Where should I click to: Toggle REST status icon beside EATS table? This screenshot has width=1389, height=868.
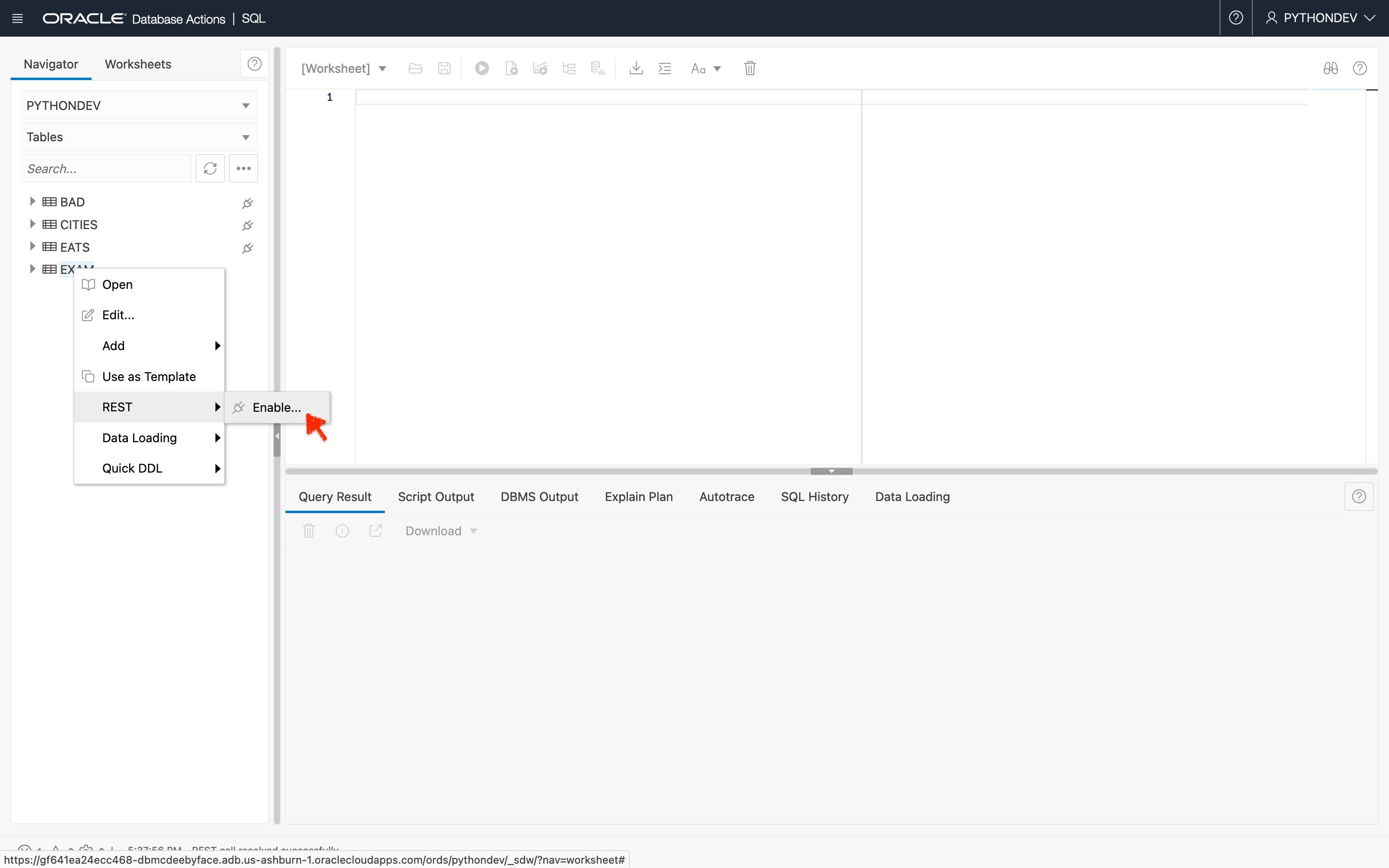(247, 248)
